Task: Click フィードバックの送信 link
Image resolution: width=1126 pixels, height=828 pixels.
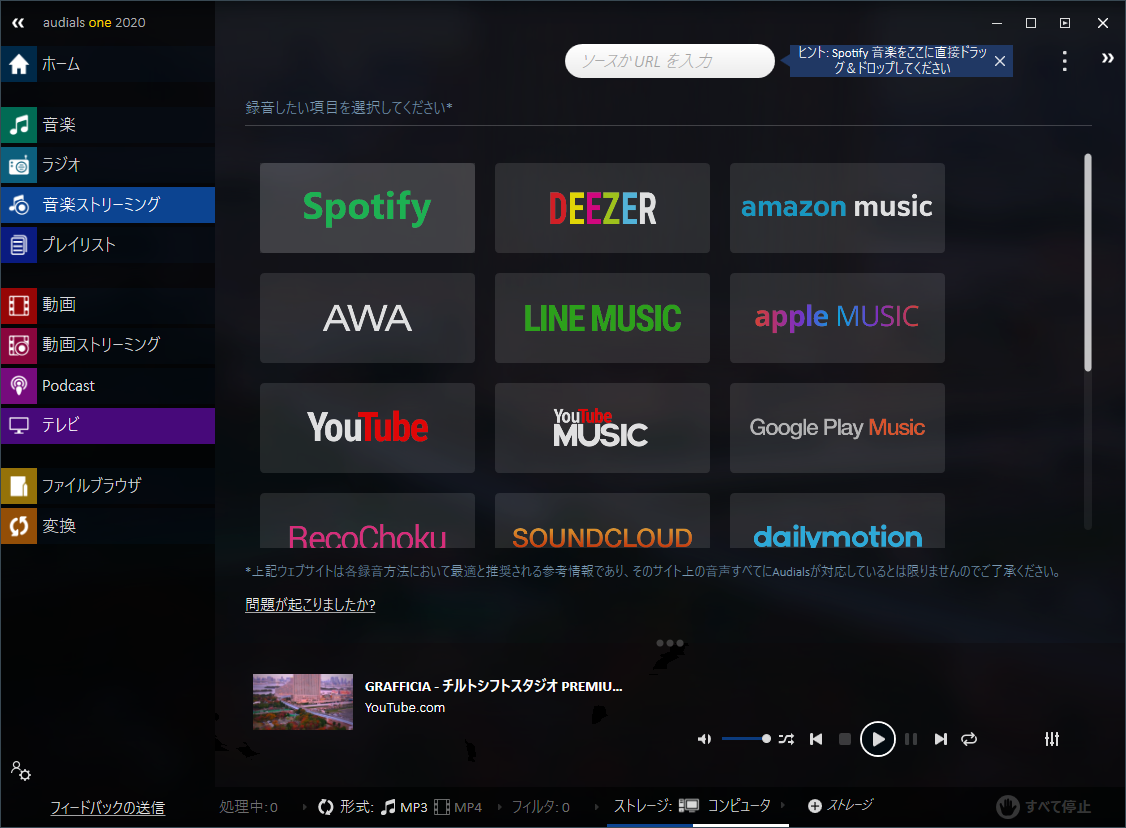Action: coord(107,808)
